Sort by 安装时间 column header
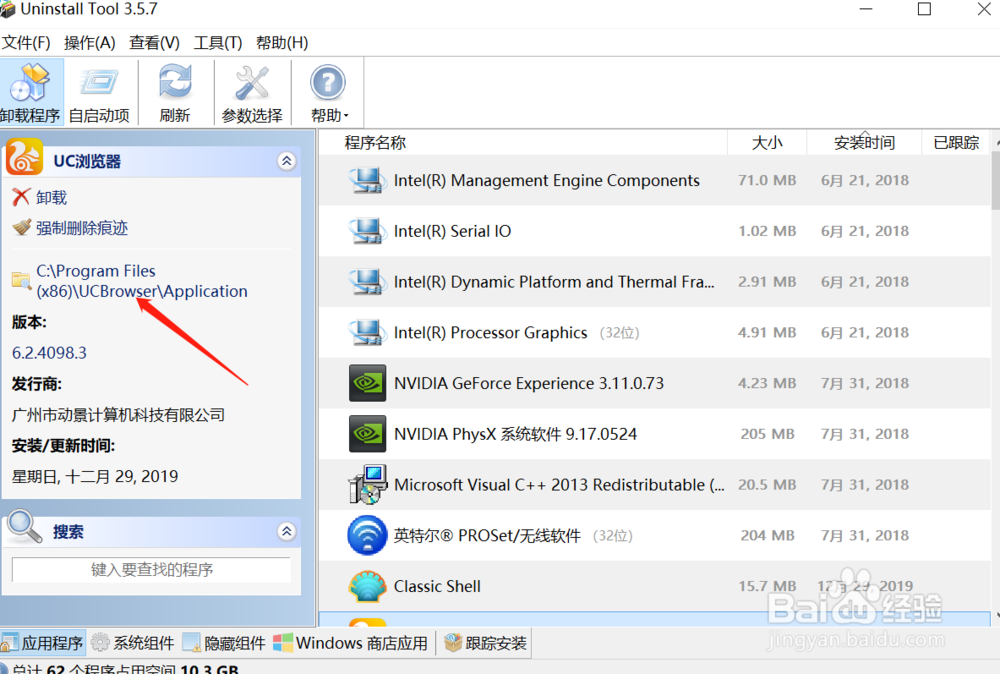1000x674 pixels. click(x=864, y=142)
